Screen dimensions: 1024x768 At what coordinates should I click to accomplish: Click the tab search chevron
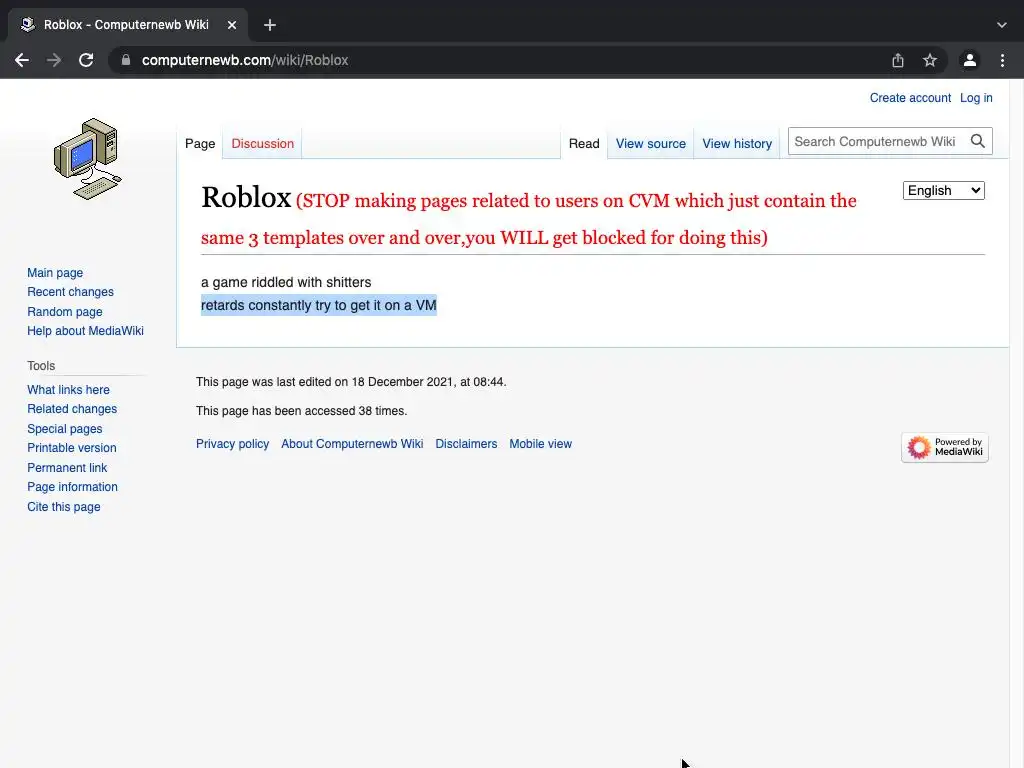1002,25
